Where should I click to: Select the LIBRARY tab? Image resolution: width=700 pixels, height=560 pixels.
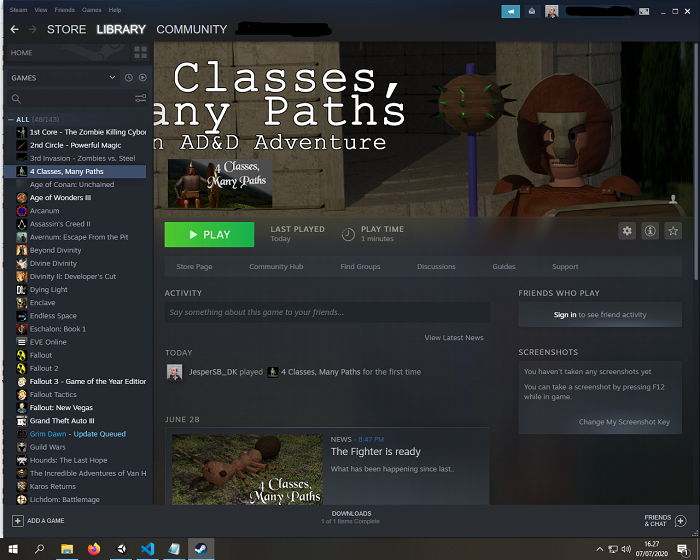(121, 29)
